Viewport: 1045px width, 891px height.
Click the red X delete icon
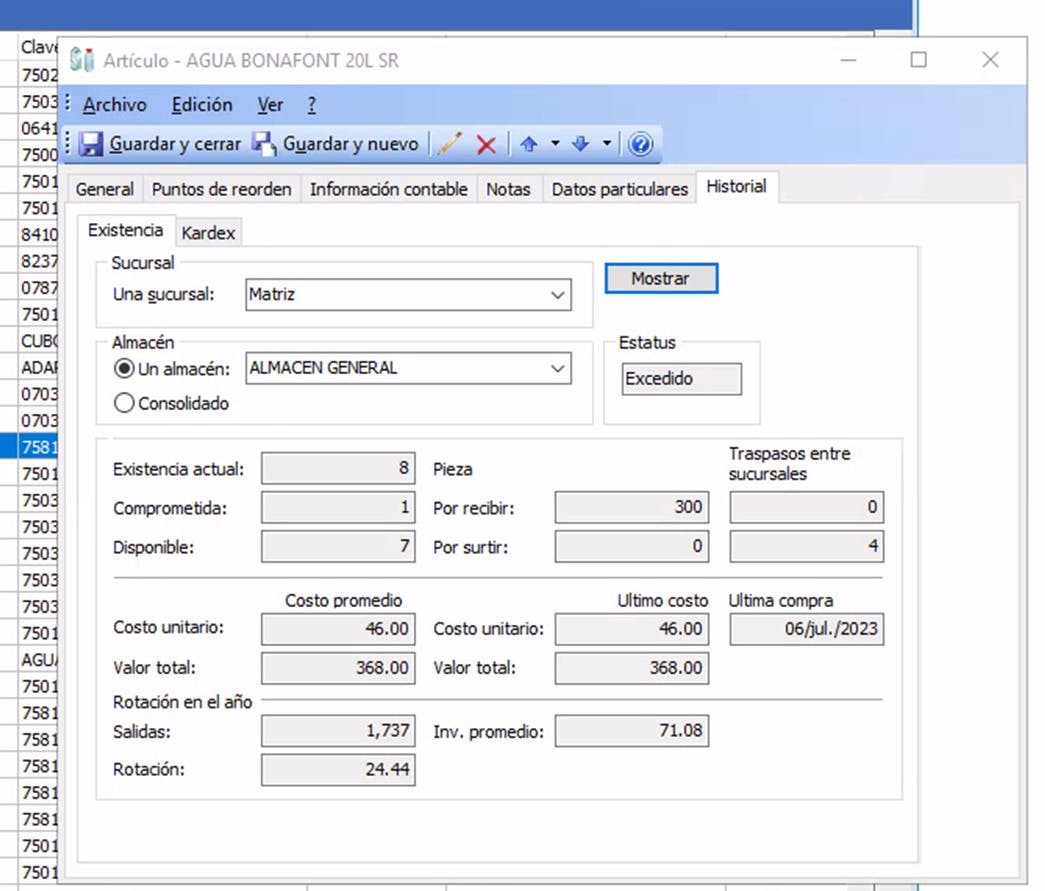click(486, 145)
